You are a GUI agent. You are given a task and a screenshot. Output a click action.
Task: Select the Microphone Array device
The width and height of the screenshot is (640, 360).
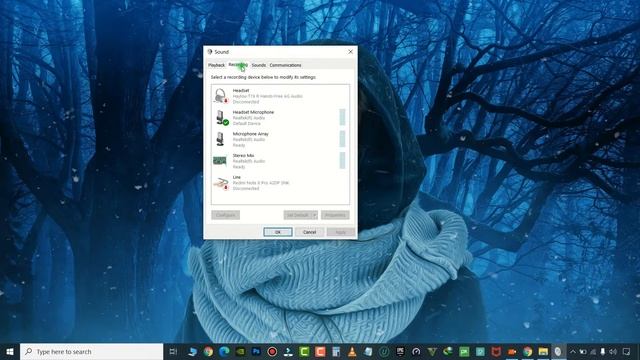click(280, 139)
